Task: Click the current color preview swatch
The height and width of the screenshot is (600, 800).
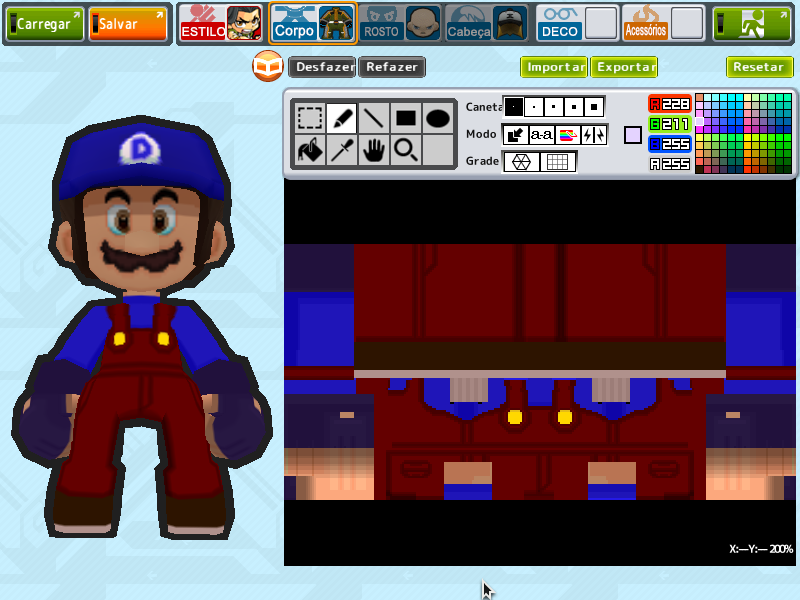Action: pos(633,135)
